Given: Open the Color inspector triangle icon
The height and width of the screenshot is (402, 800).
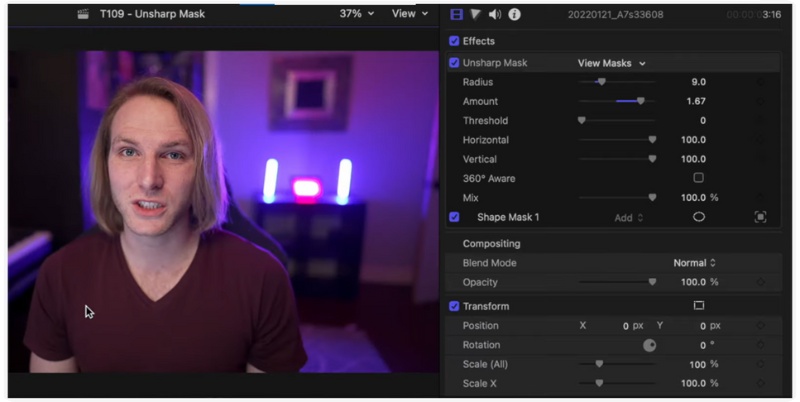Looking at the screenshot, I should tap(475, 14).
